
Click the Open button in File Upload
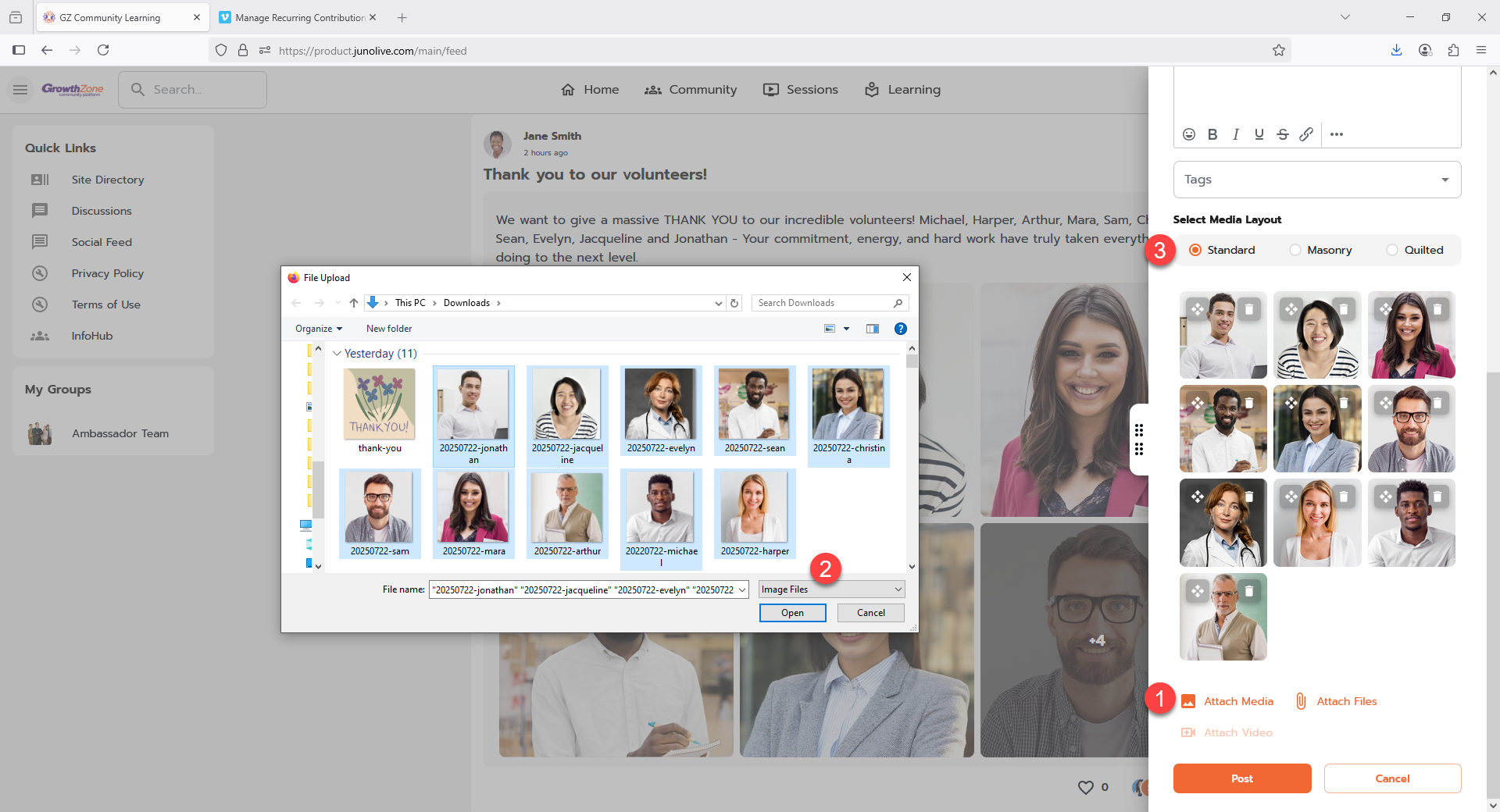(792, 613)
